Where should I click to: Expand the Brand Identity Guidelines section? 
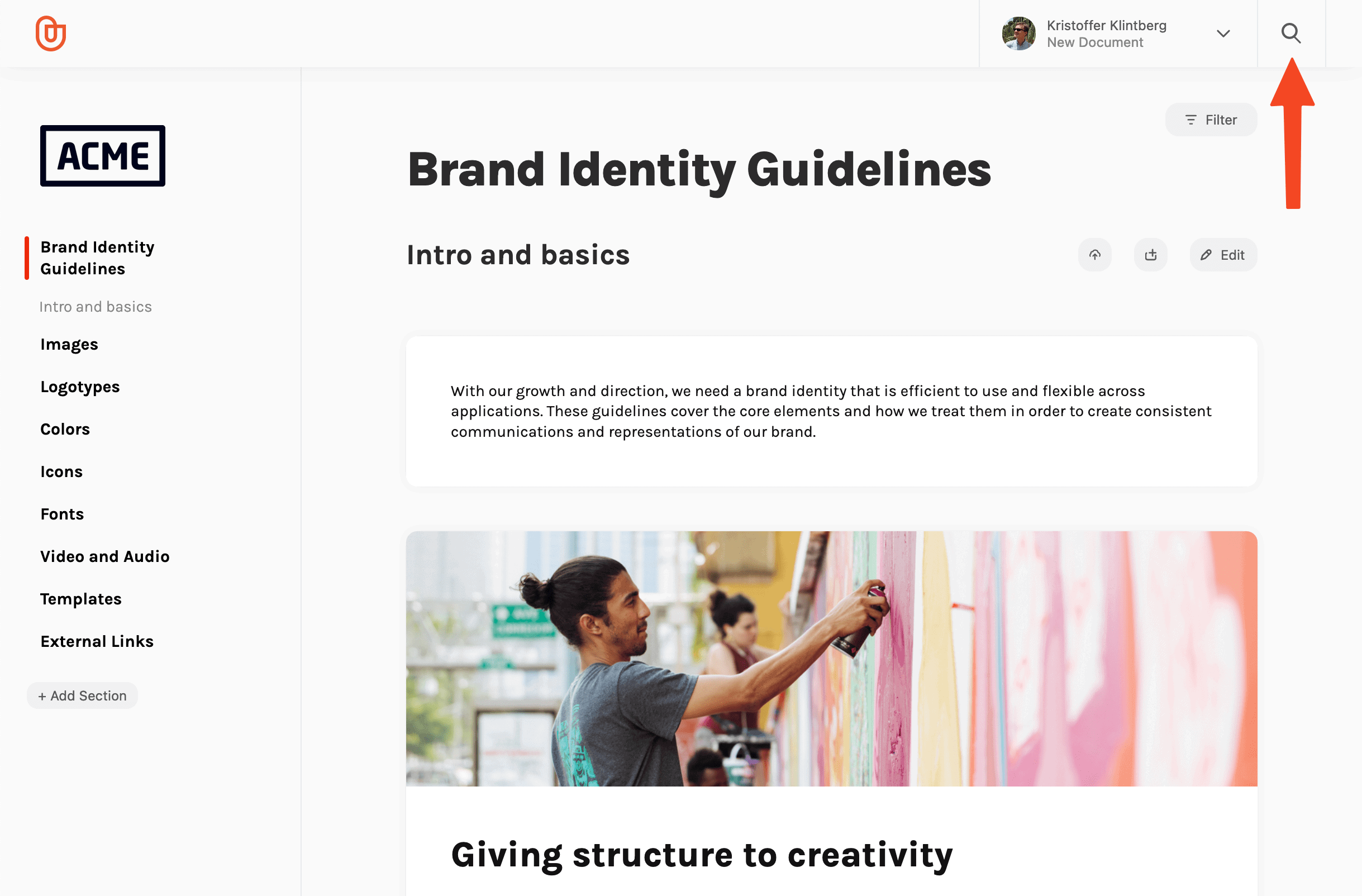(97, 258)
